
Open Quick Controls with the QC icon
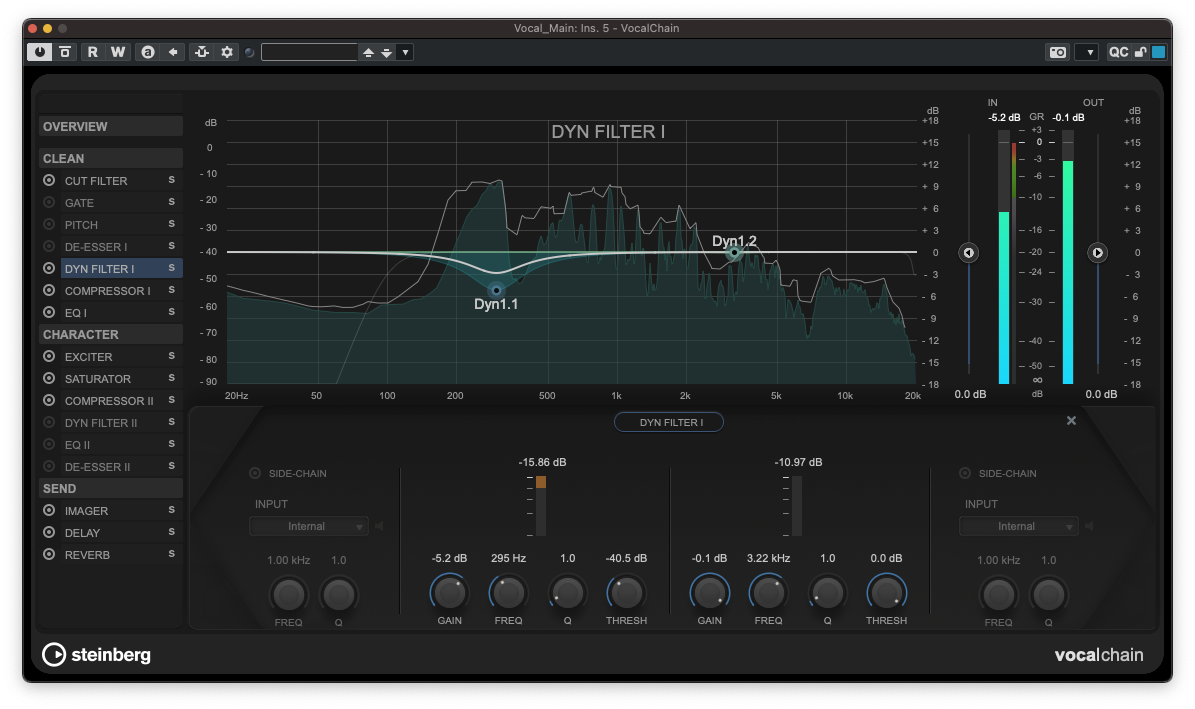pos(1119,51)
